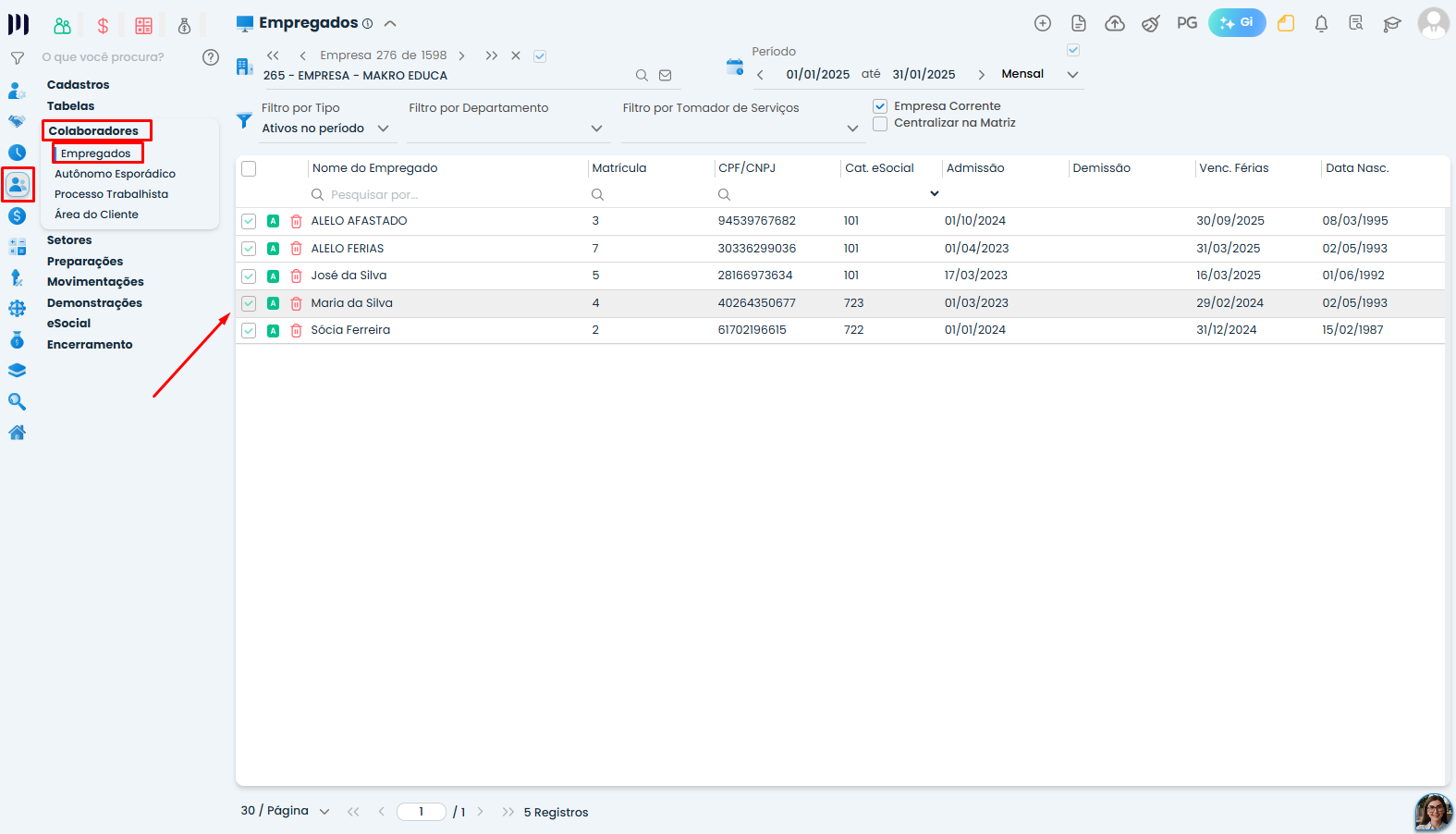This screenshot has width=1456, height=834.
Task: Open the help question mark icon
Action: pyautogui.click(x=211, y=57)
